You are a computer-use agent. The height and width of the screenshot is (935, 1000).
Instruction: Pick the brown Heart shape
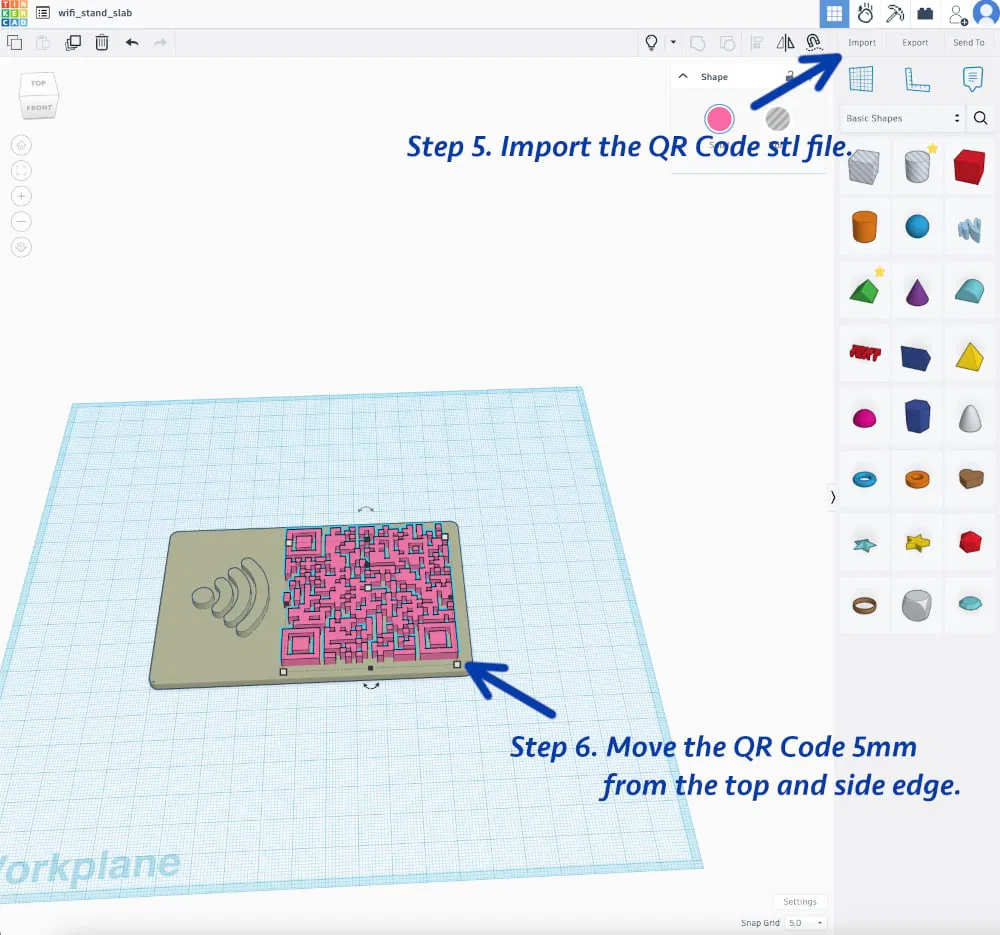[x=971, y=478]
